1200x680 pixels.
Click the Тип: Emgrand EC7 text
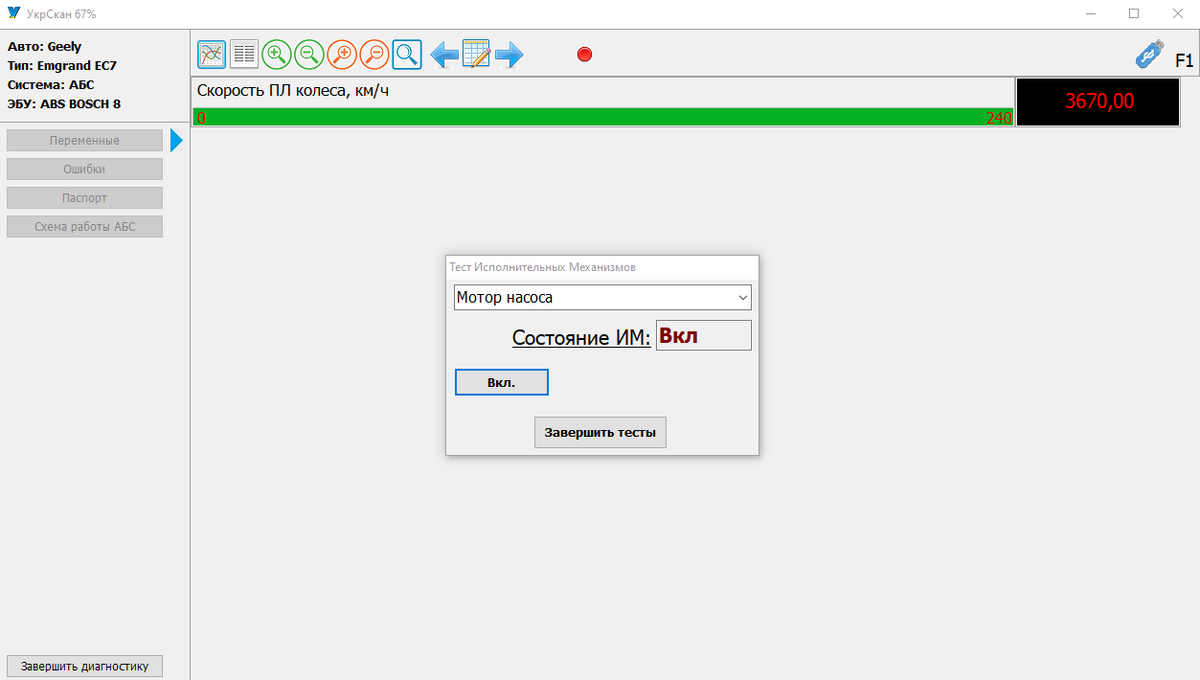click(x=62, y=66)
